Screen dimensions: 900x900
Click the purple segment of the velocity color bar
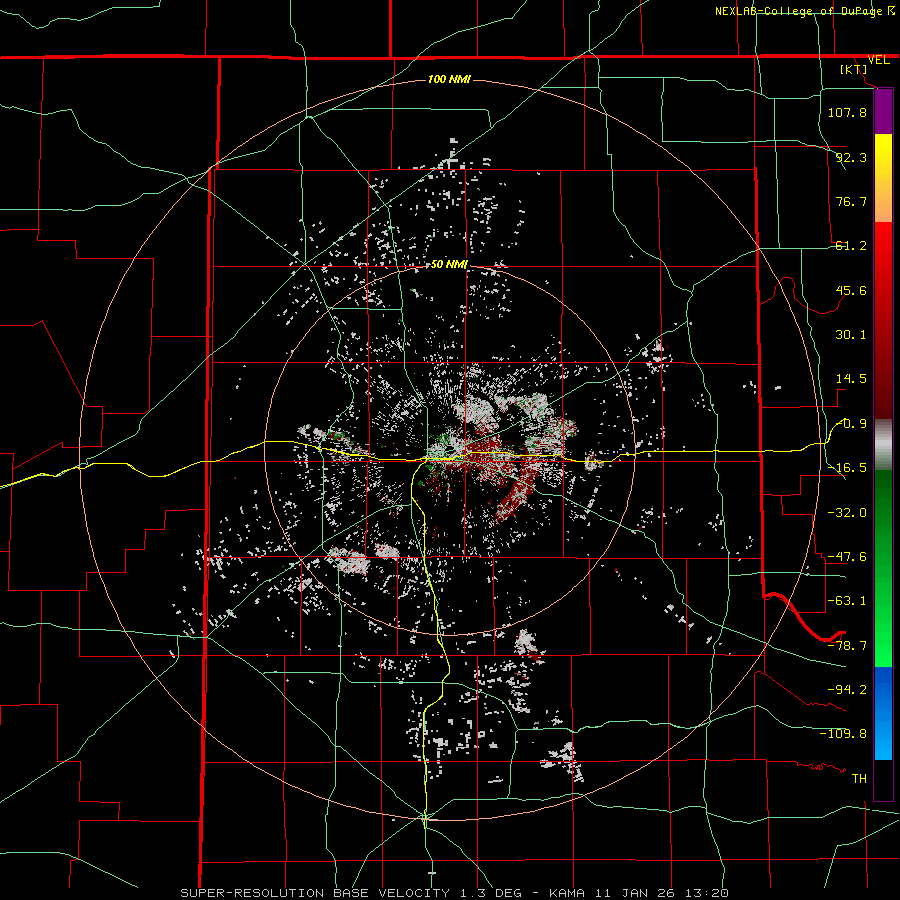883,111
